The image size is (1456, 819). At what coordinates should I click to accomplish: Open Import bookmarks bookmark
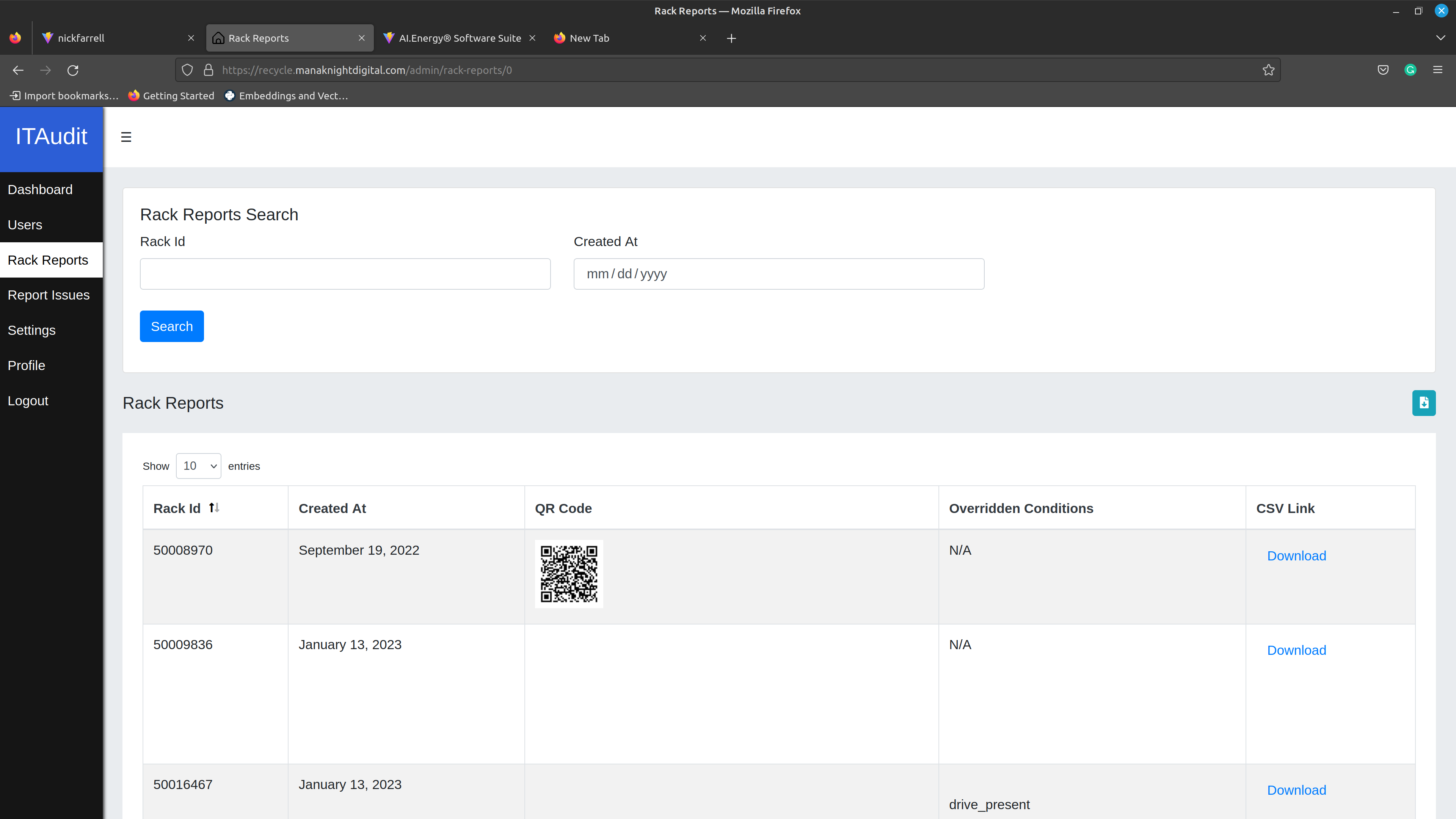tap(64, 96)
